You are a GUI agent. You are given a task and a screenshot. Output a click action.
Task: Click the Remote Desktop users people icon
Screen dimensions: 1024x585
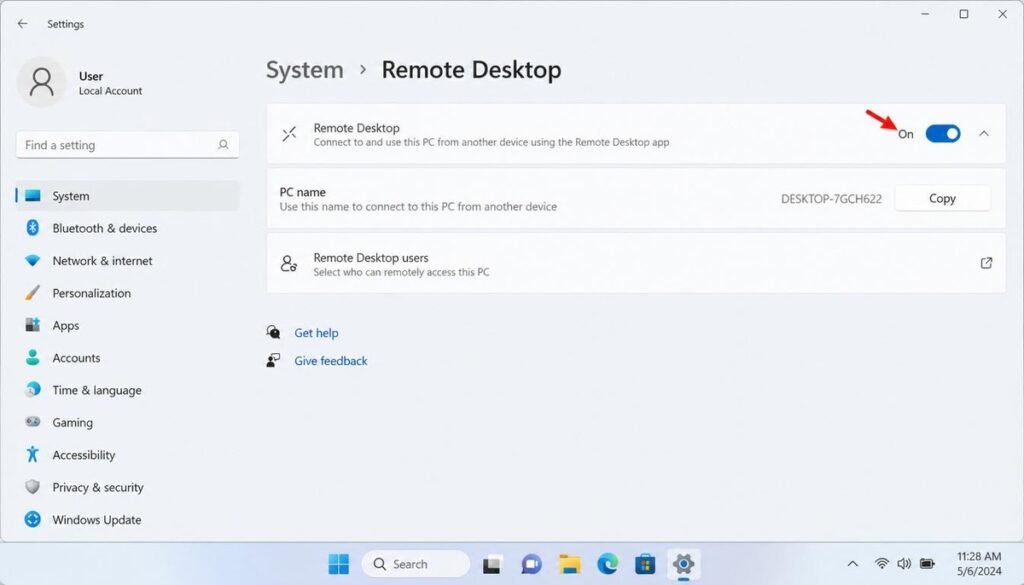tap(289, 263)
